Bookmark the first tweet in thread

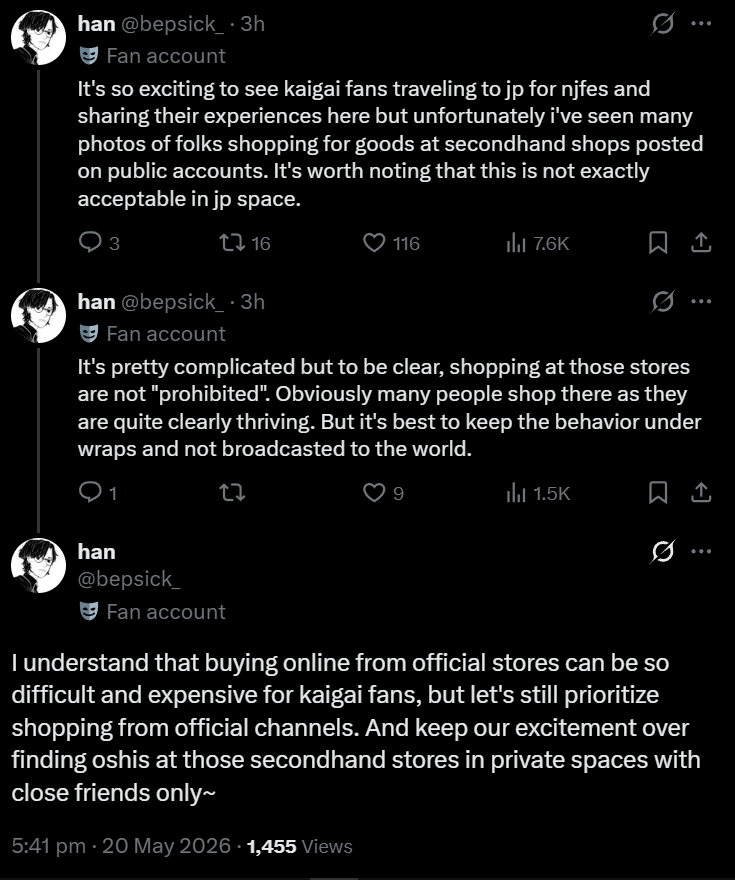658,243
